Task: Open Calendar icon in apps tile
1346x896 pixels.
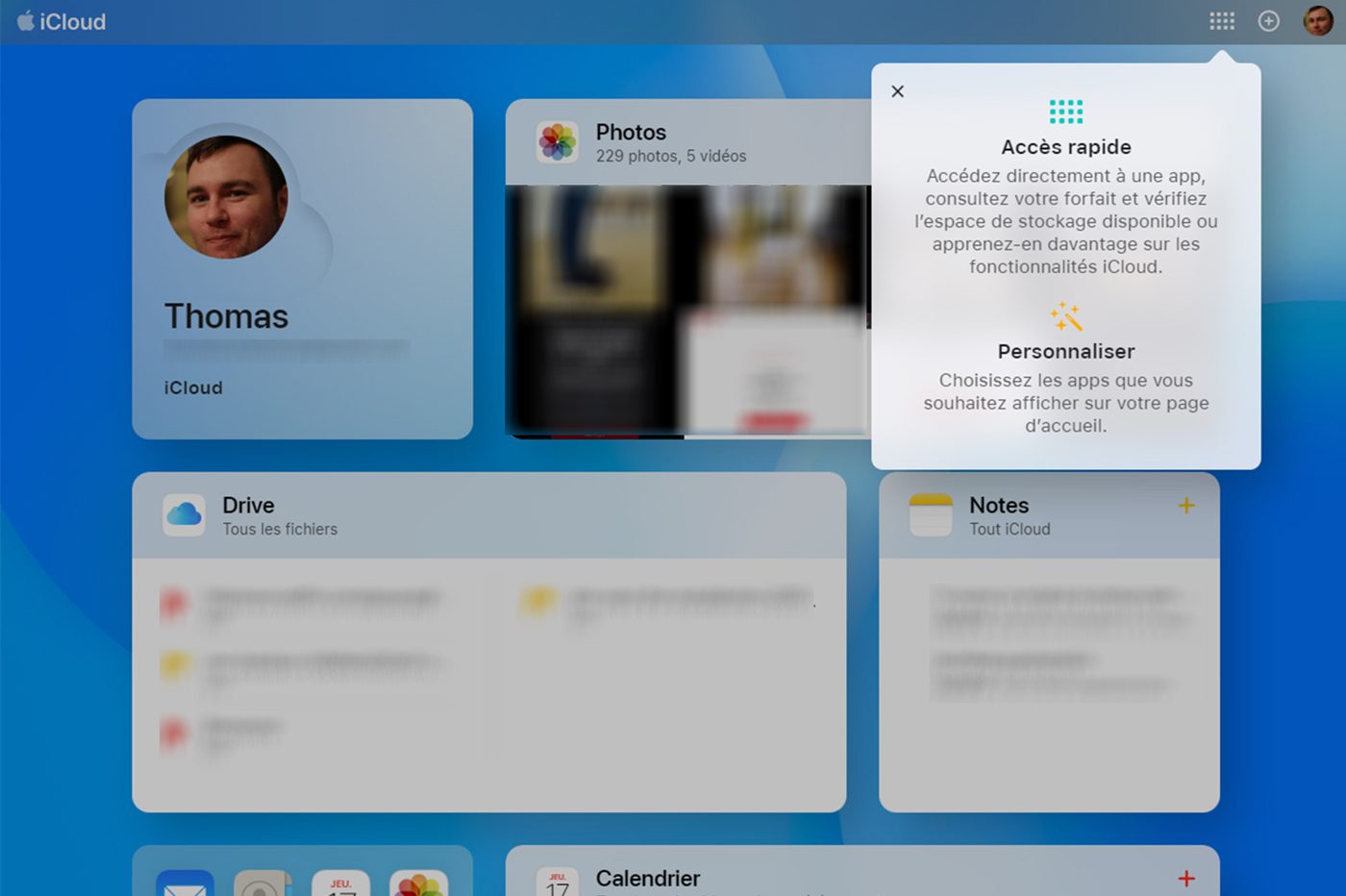Action: tap(340, 883)
